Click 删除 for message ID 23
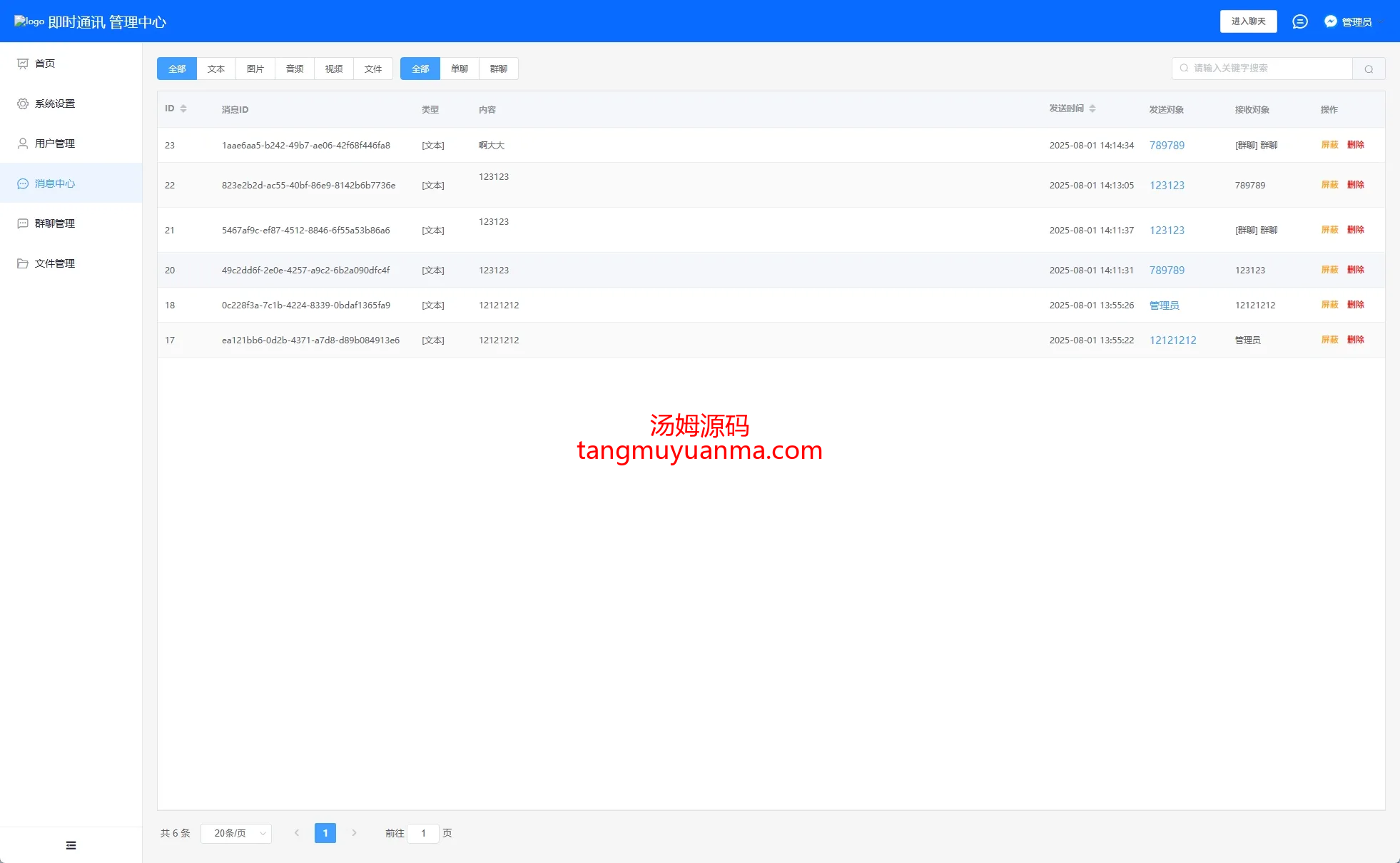1400x863 pixels. (x=1356, y=145)
